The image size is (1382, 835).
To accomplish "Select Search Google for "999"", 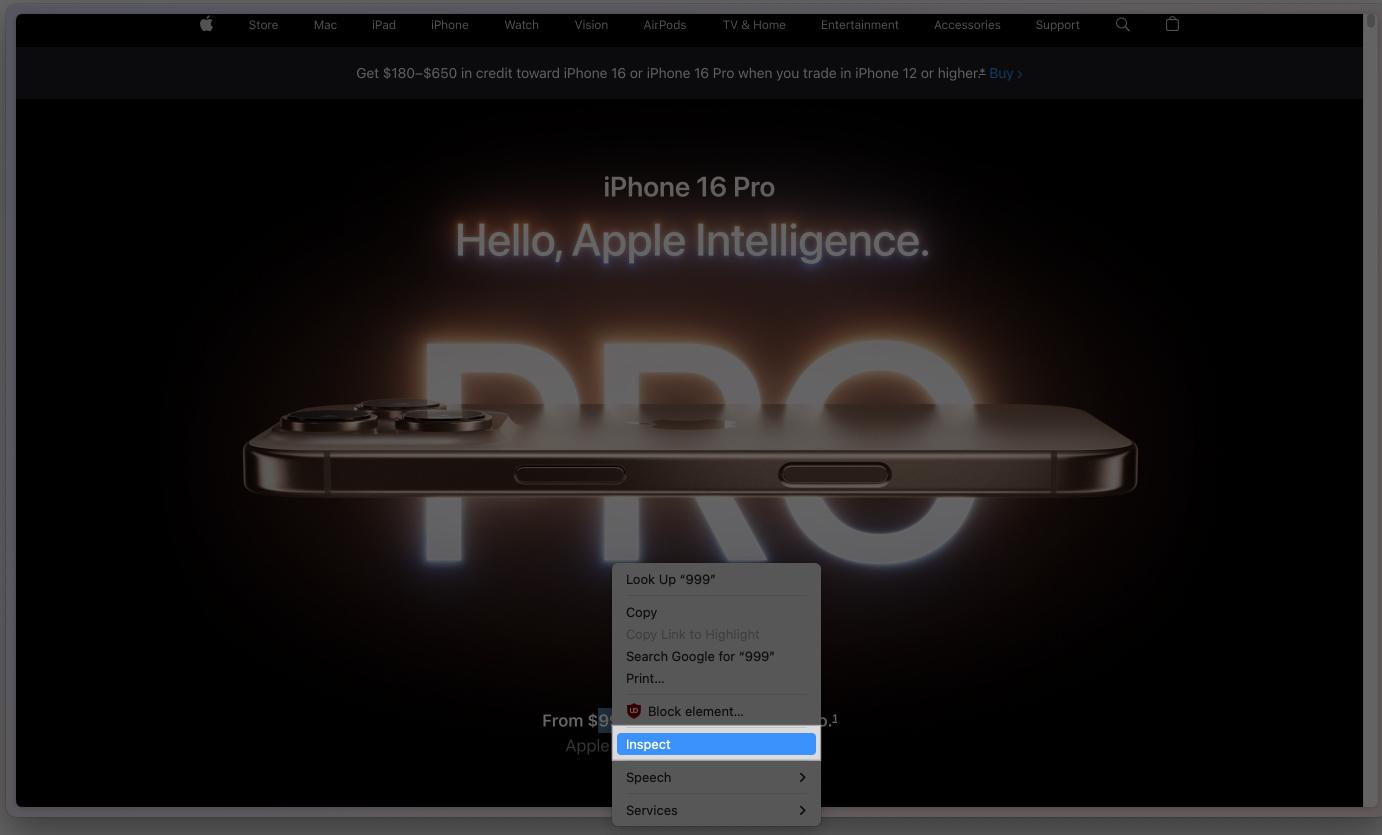I will tap(716, 656).
